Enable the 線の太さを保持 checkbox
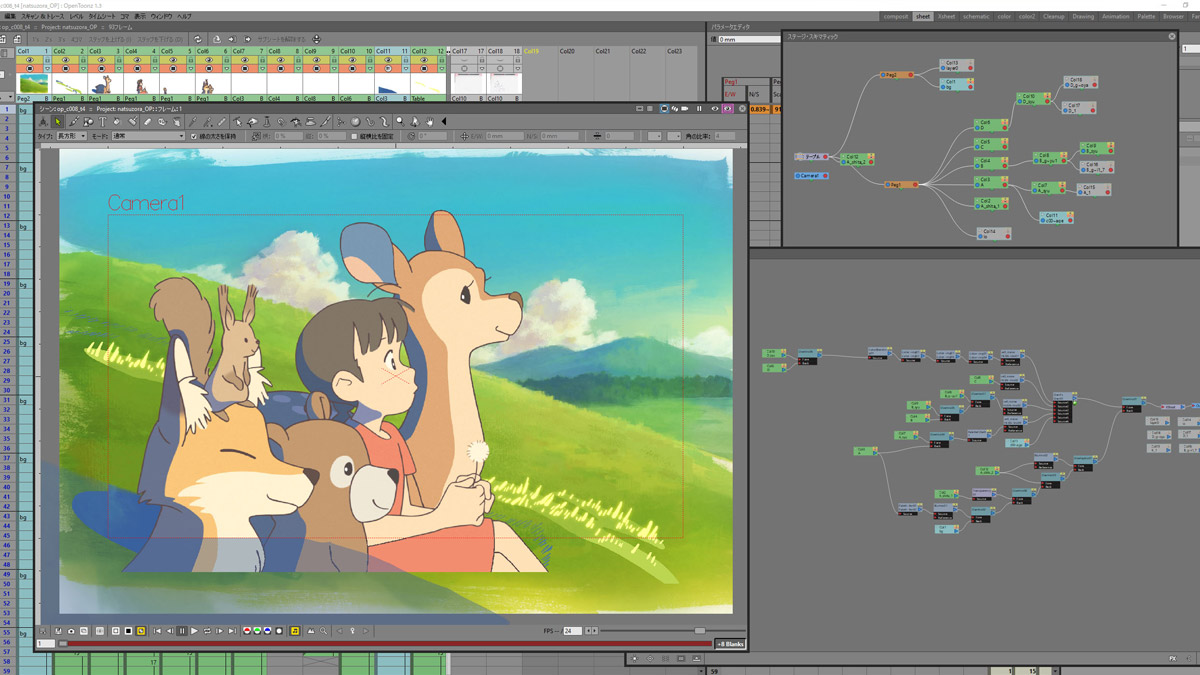 (194, 136)
